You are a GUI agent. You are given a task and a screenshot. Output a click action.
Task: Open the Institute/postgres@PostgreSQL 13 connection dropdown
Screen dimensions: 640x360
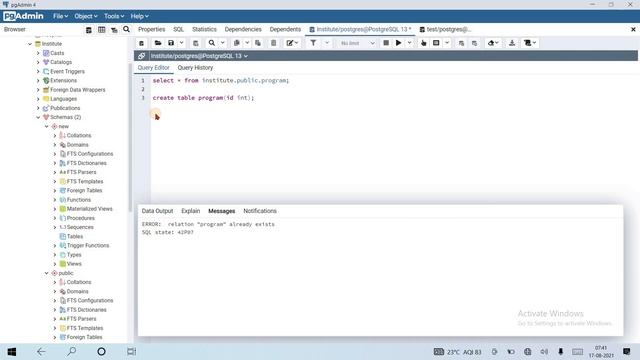coord(199,56)
